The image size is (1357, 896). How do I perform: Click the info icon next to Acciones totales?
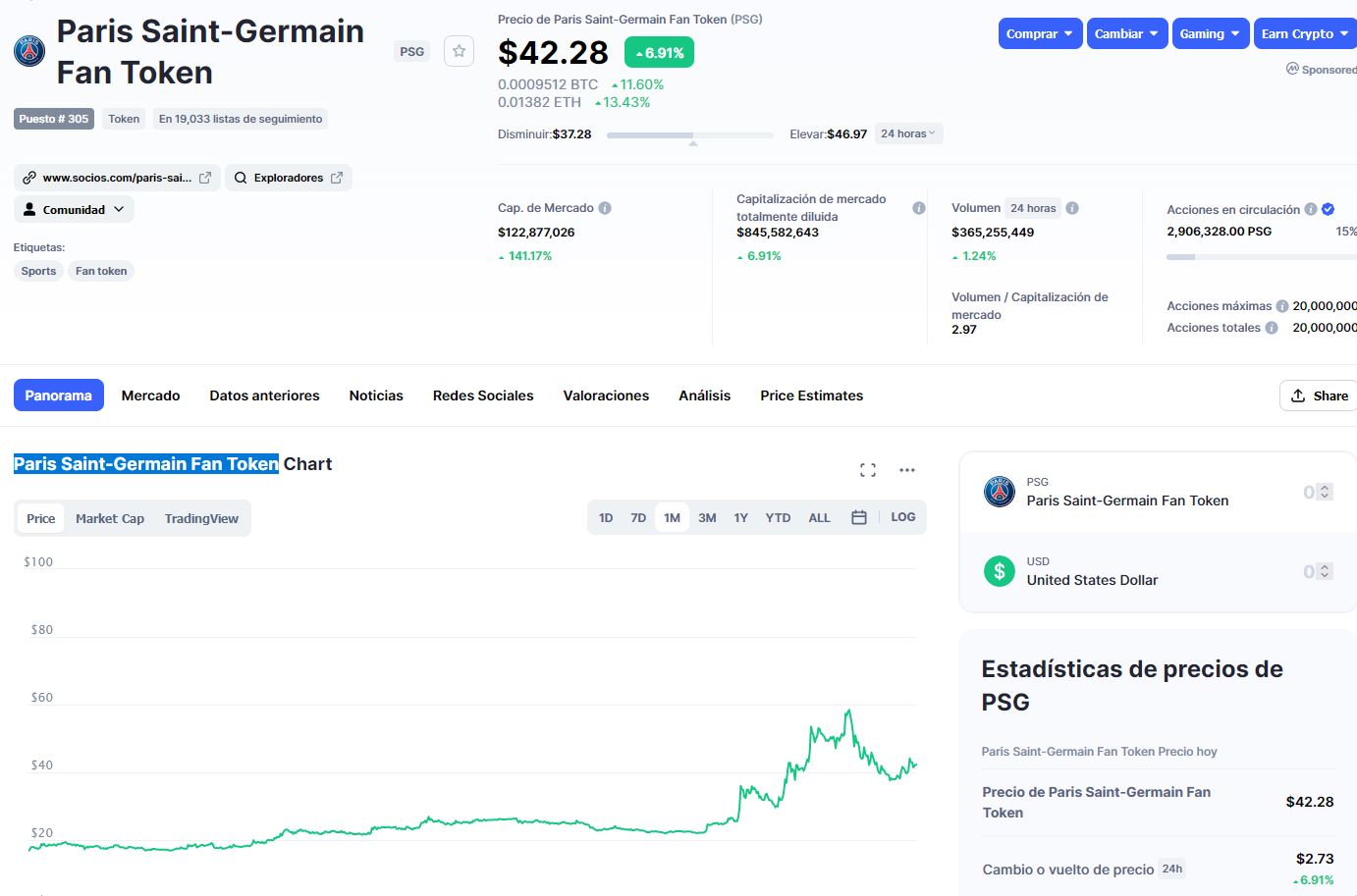tap(1272, 328)
